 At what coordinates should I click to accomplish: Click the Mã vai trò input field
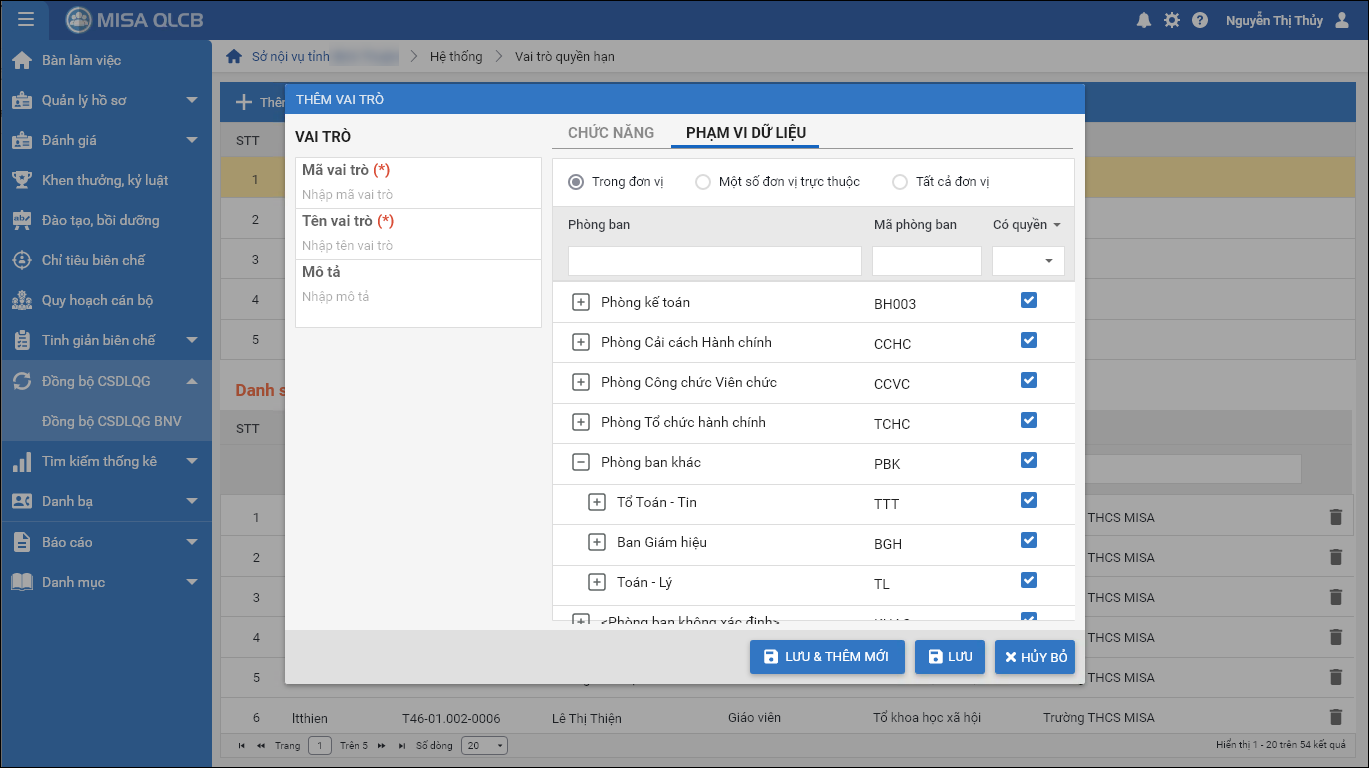[x=418, y=195]
